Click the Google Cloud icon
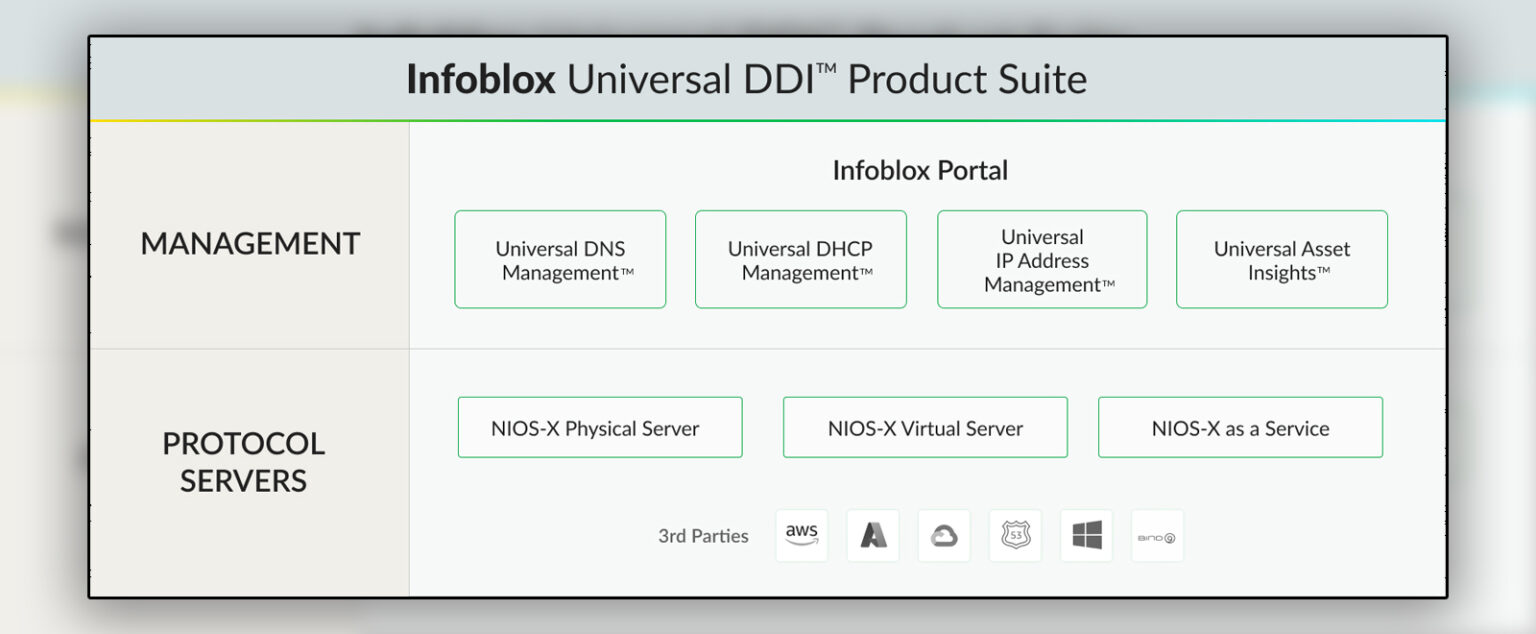This screenshot has height=634, width=1536. [943, 535]
